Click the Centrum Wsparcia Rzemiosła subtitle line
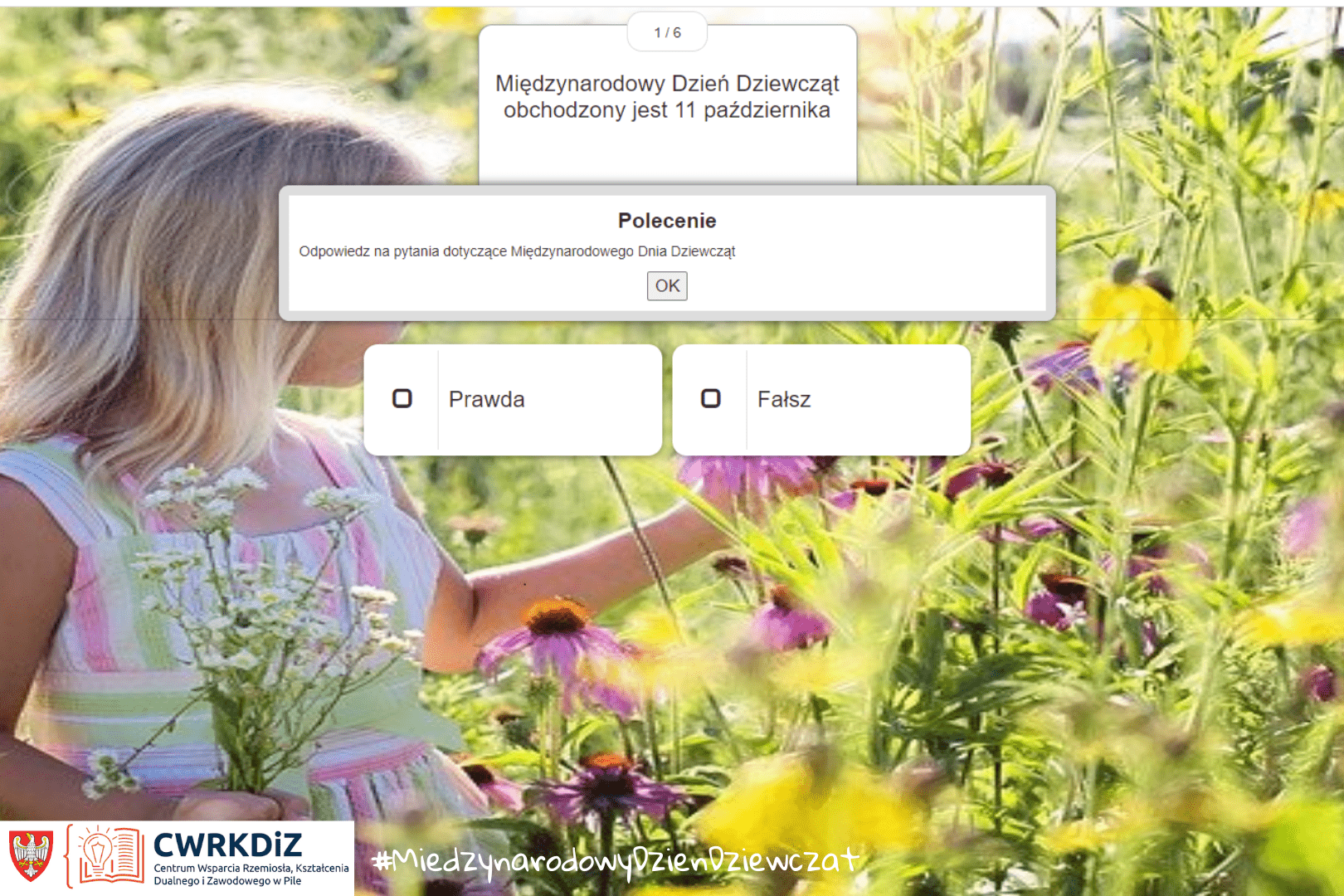This screenshot has height=896, width=1344. [x=251, y=869]
